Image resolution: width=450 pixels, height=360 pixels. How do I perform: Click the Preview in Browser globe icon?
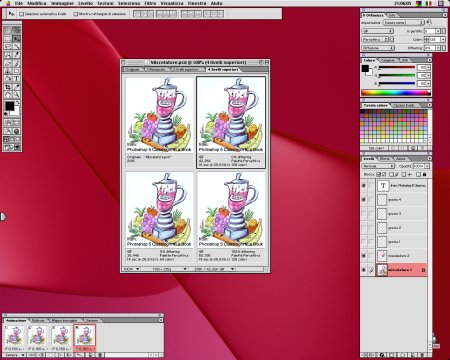17,131
